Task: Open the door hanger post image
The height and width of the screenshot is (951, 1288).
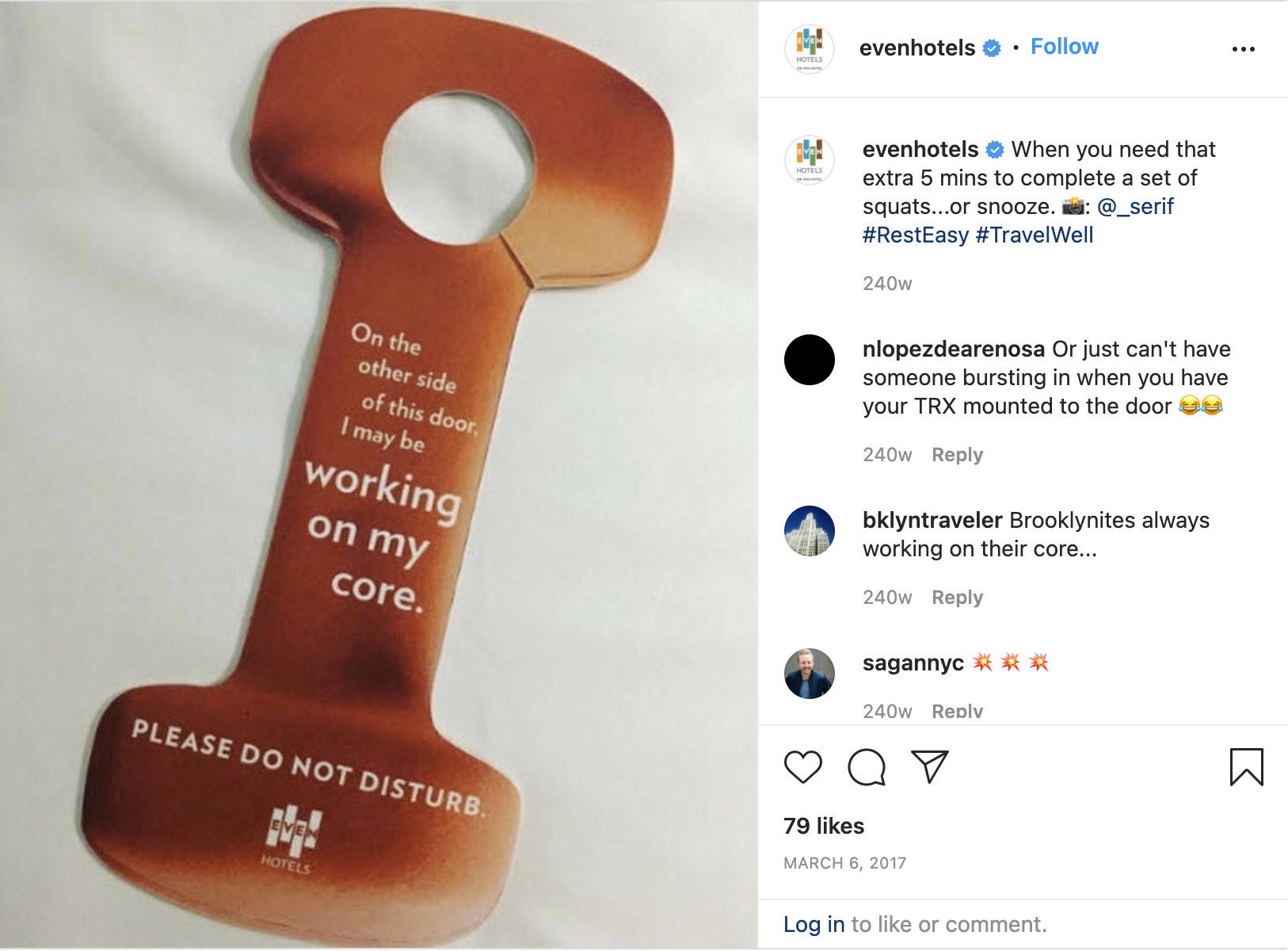Action: (x=379, y=475)
